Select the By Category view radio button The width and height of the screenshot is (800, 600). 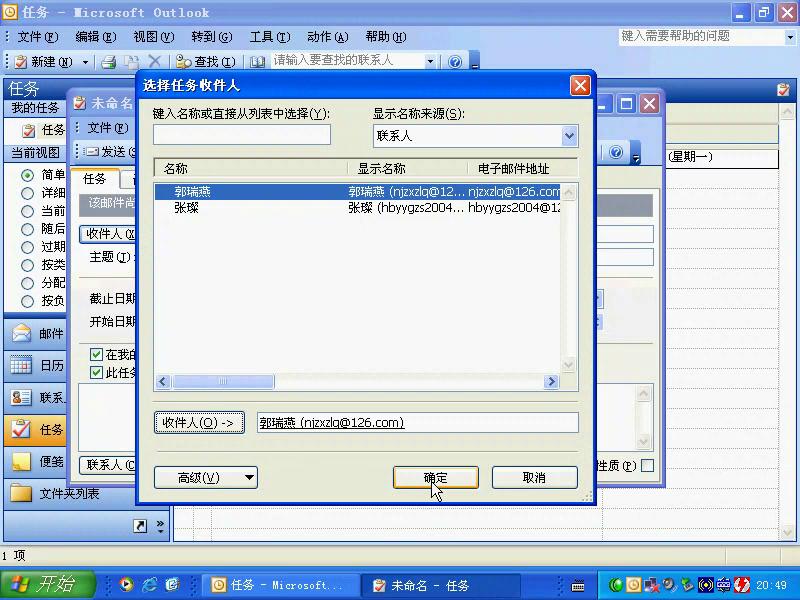pyautogui.click(x=28, y=265)
